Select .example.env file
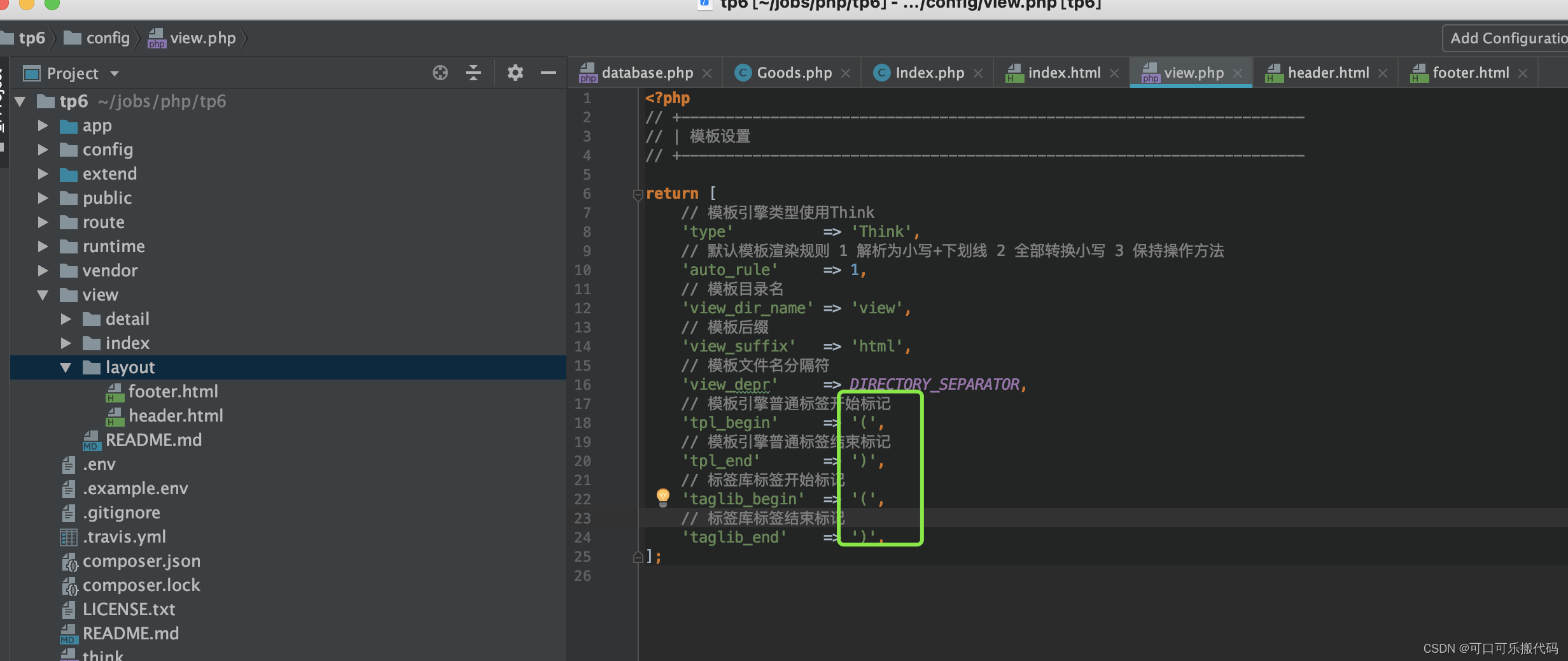 point(135,488)
